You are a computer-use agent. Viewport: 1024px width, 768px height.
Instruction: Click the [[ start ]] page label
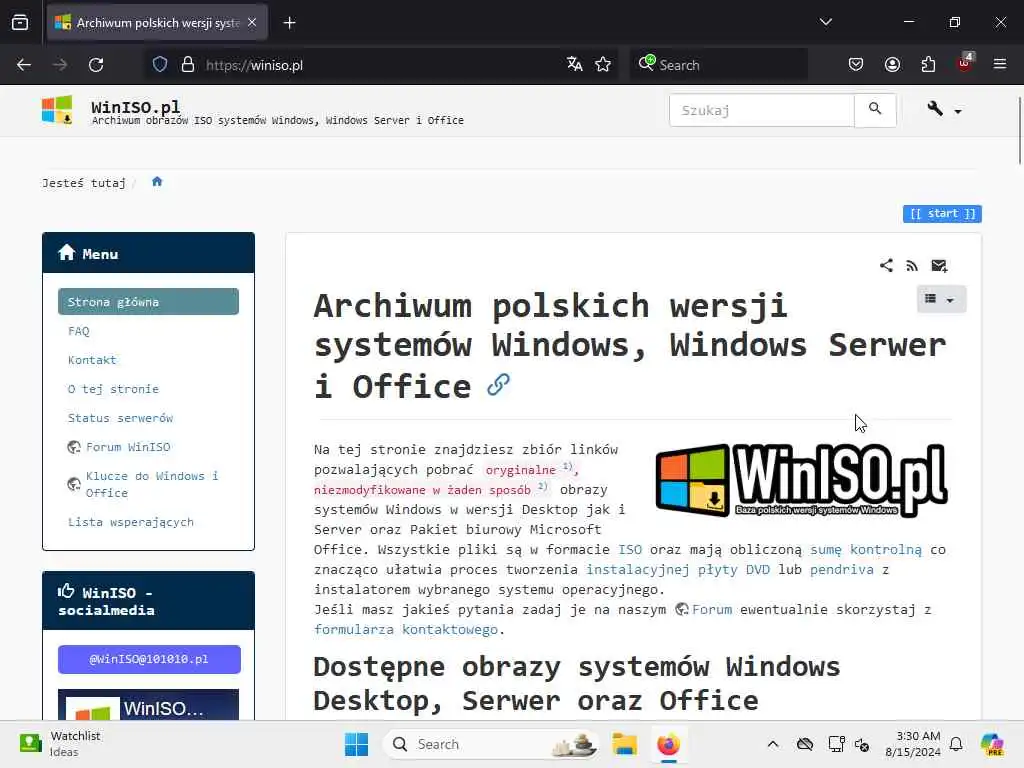click(x=942, y=214)
